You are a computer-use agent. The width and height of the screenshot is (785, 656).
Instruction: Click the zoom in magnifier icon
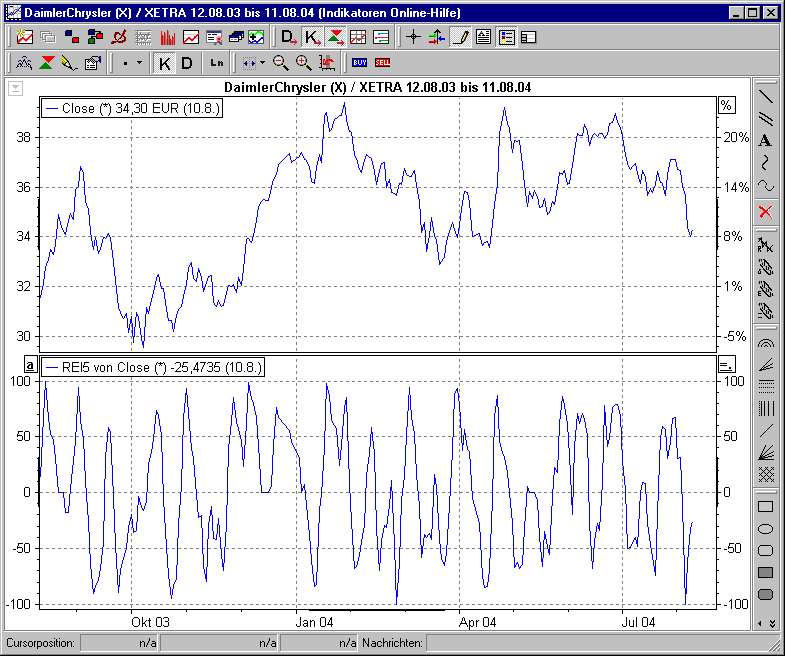(303, 62)
